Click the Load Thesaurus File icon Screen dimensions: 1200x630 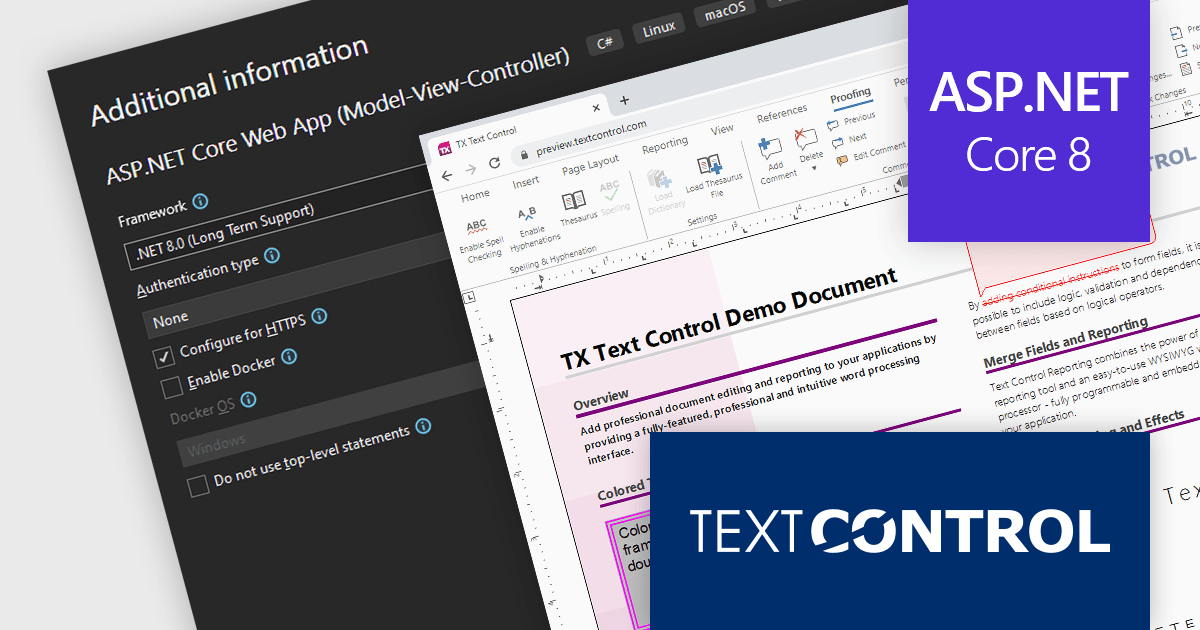point(708,166)
